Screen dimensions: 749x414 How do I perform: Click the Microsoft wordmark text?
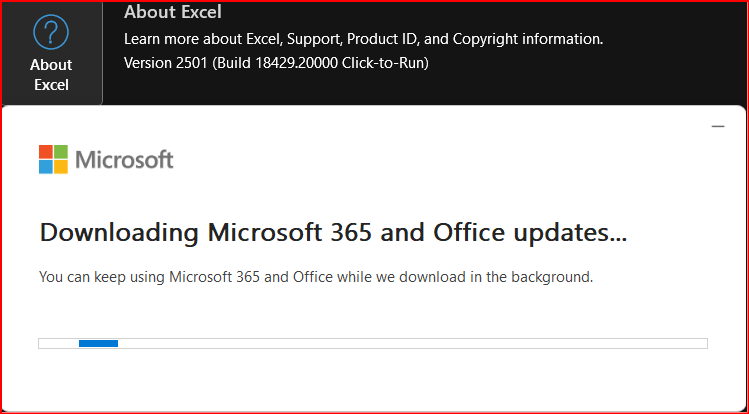pyautogui.click(x=124, y=159)
